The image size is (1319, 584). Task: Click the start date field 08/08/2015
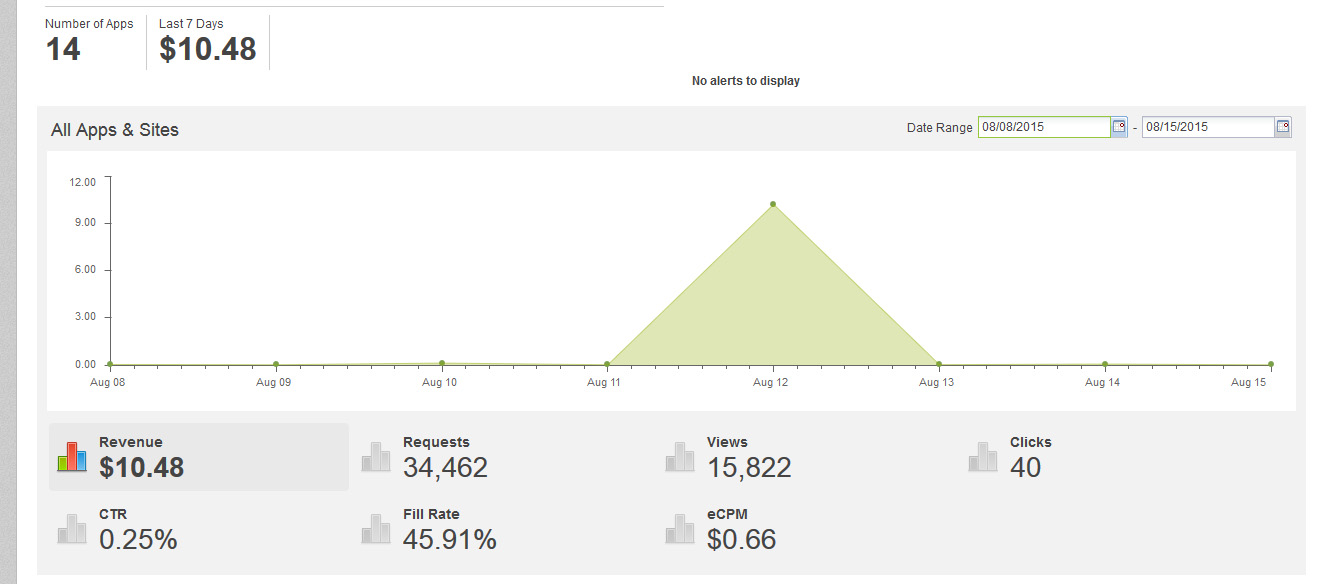(x=1044, y=127)
